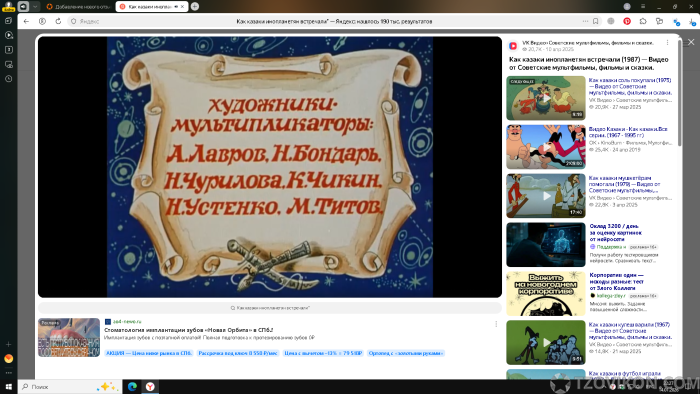
Task: Click the grey globe icon in the toolbar
Action: point(611,21)
